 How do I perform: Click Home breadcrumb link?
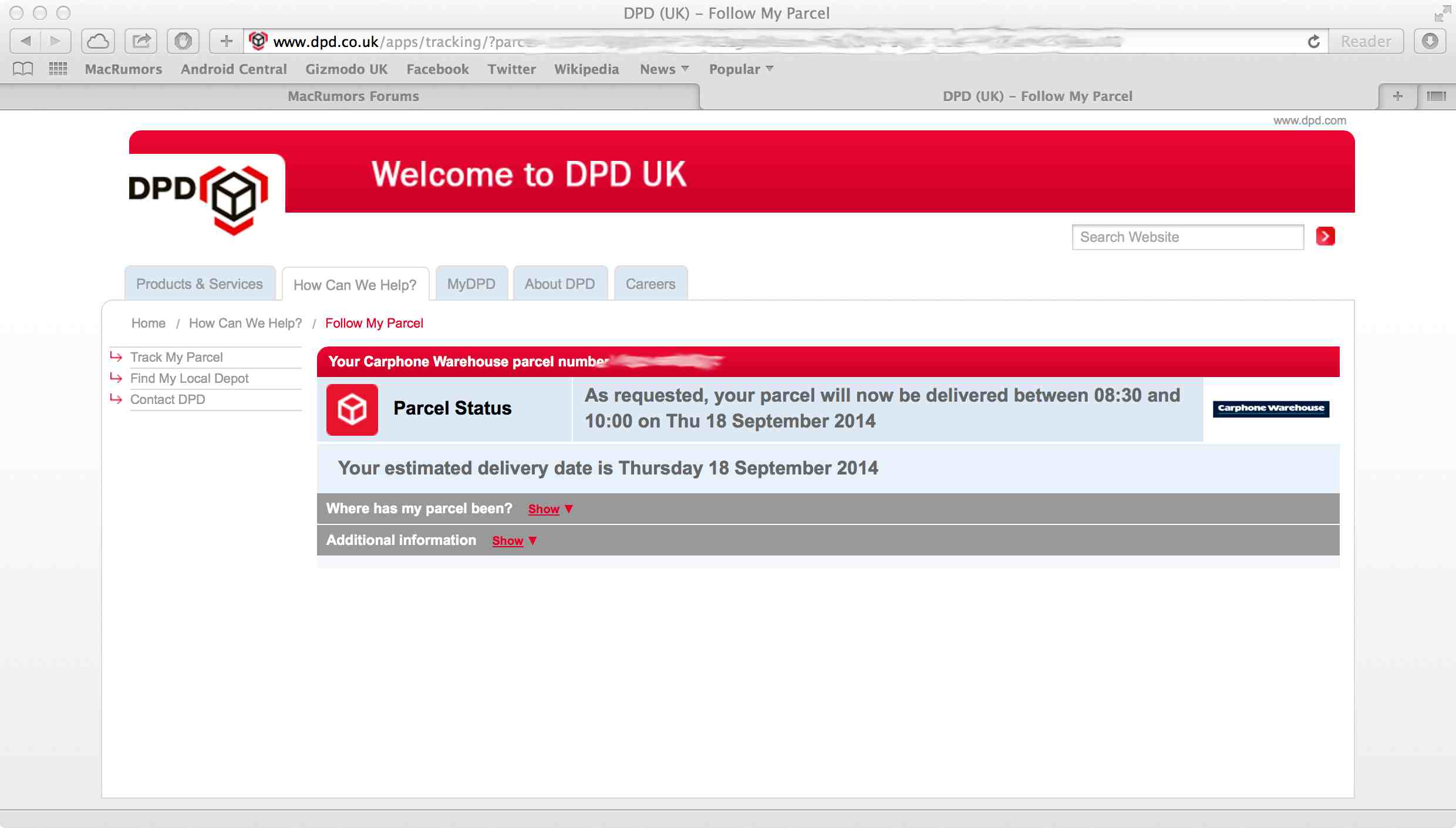149,323
